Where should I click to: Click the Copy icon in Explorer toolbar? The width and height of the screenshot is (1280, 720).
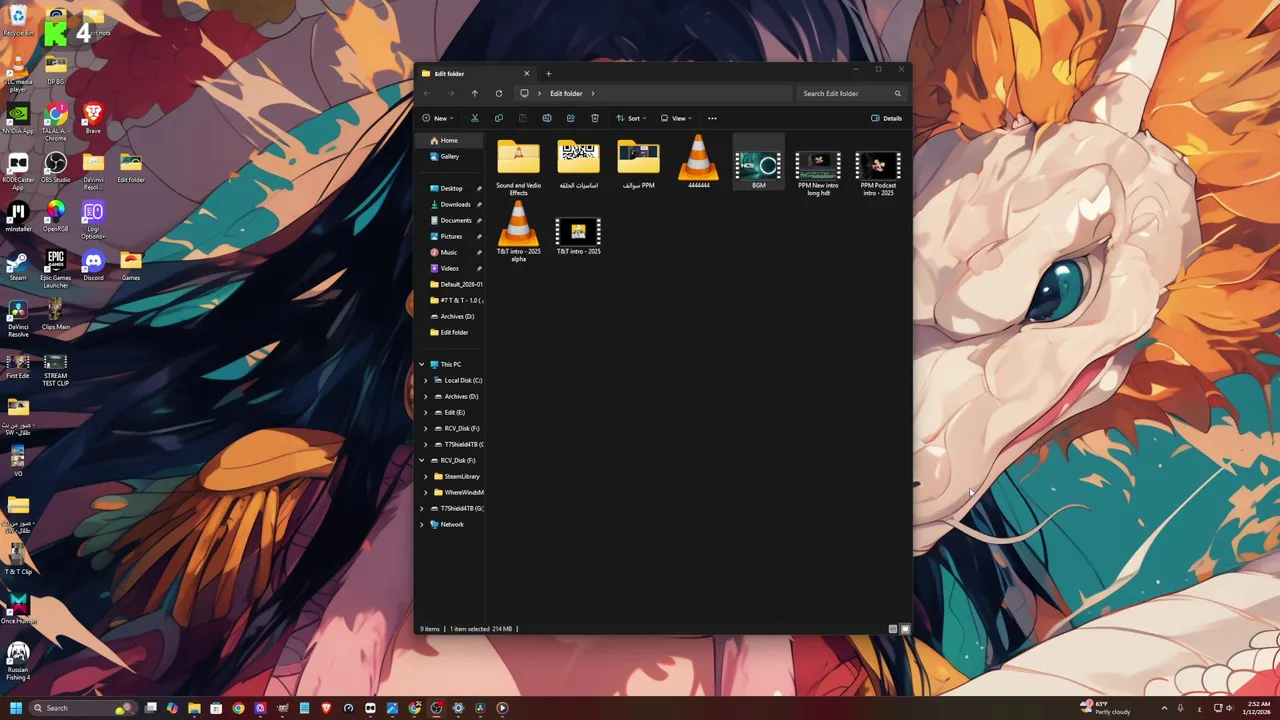(499, 118)
